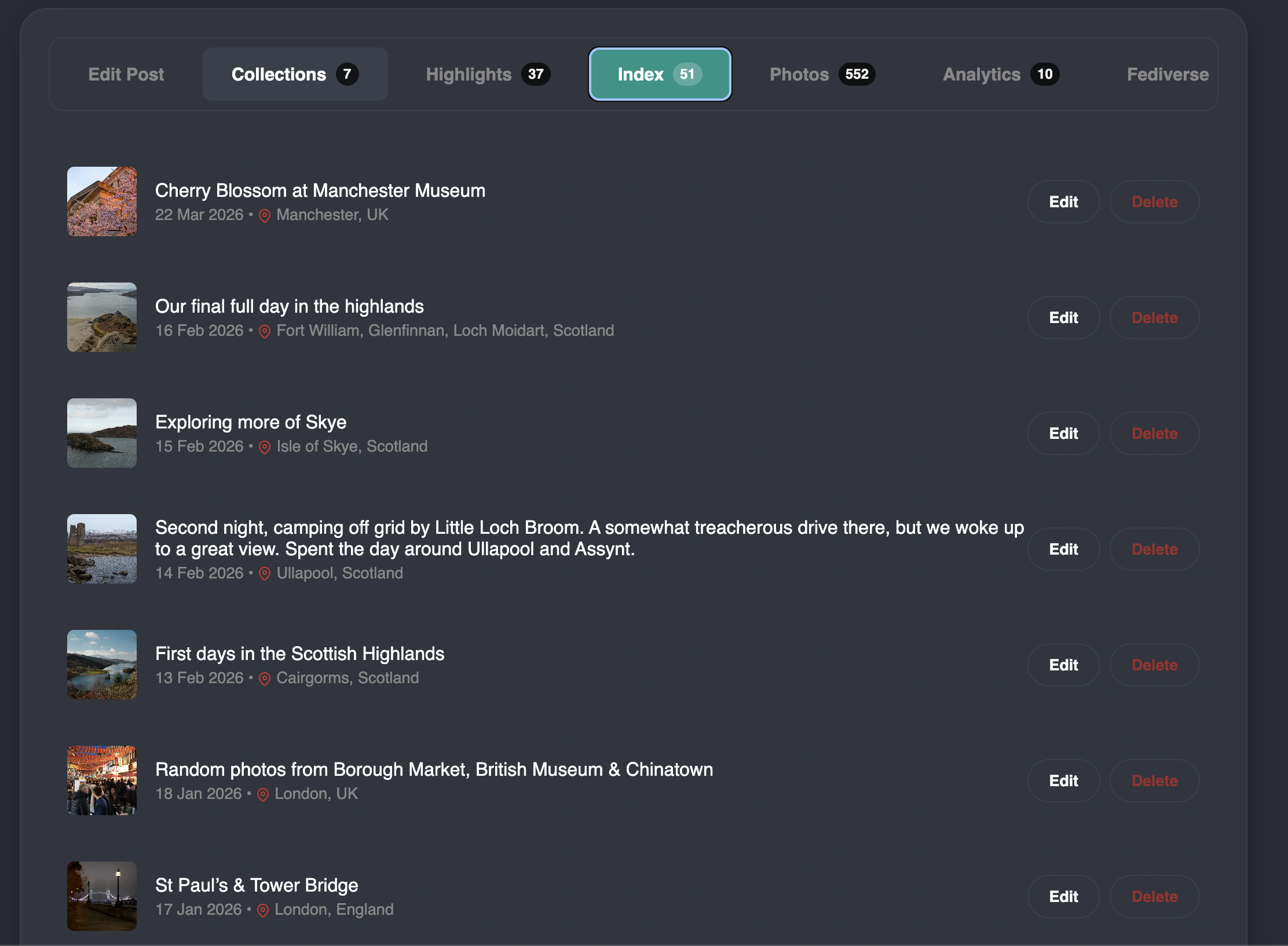Delete the Exploring more of Skye post

pos(1154,434)
